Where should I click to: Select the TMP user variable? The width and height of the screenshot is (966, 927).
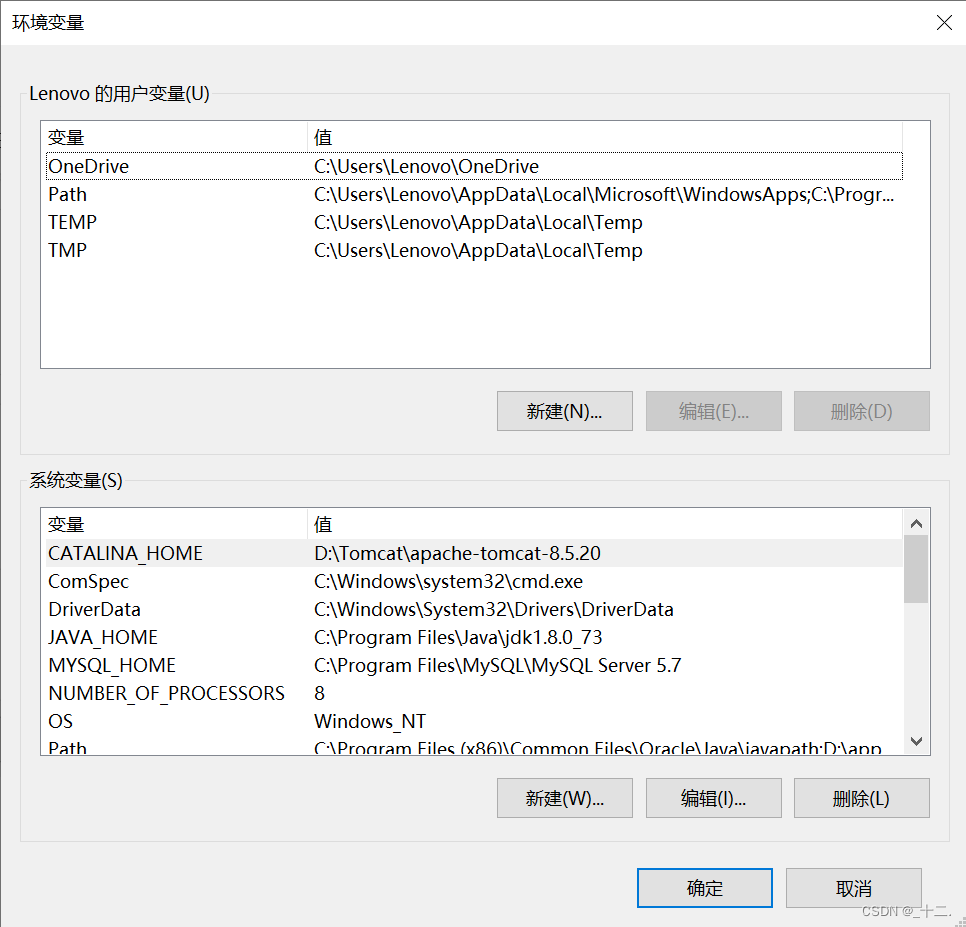click(474, 250)
